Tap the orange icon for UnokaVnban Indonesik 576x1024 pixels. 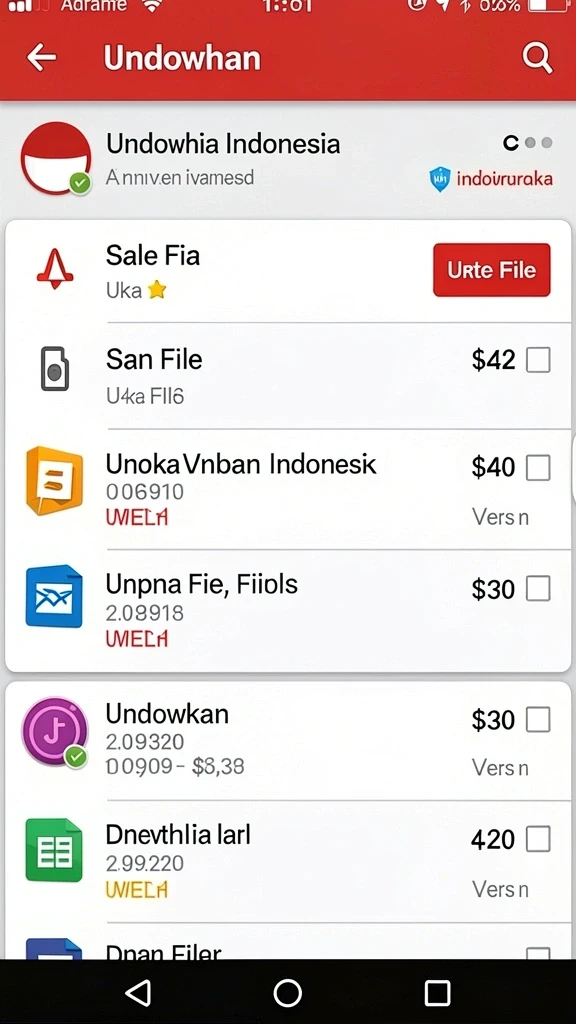[55, 481]
